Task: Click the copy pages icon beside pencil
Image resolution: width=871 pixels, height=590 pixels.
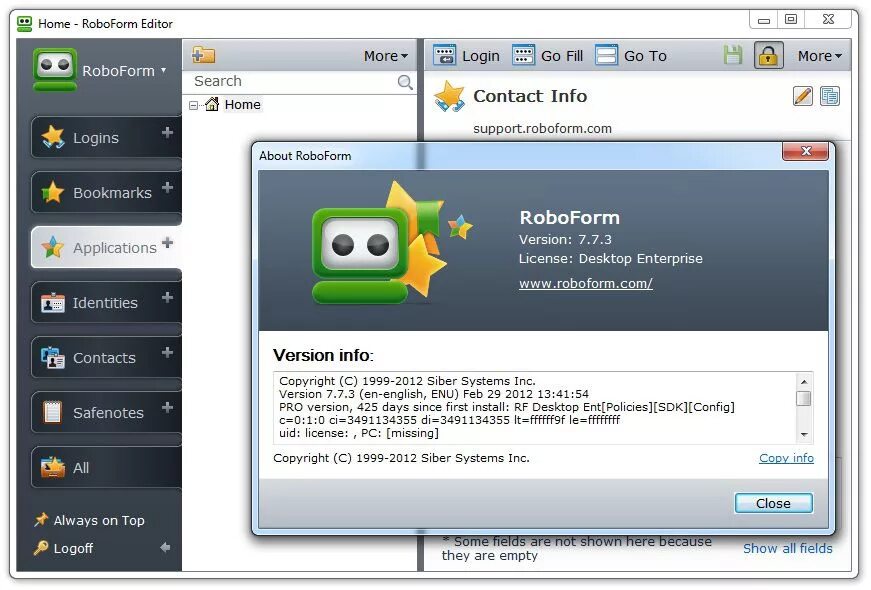Action: (x=829, y=96)
